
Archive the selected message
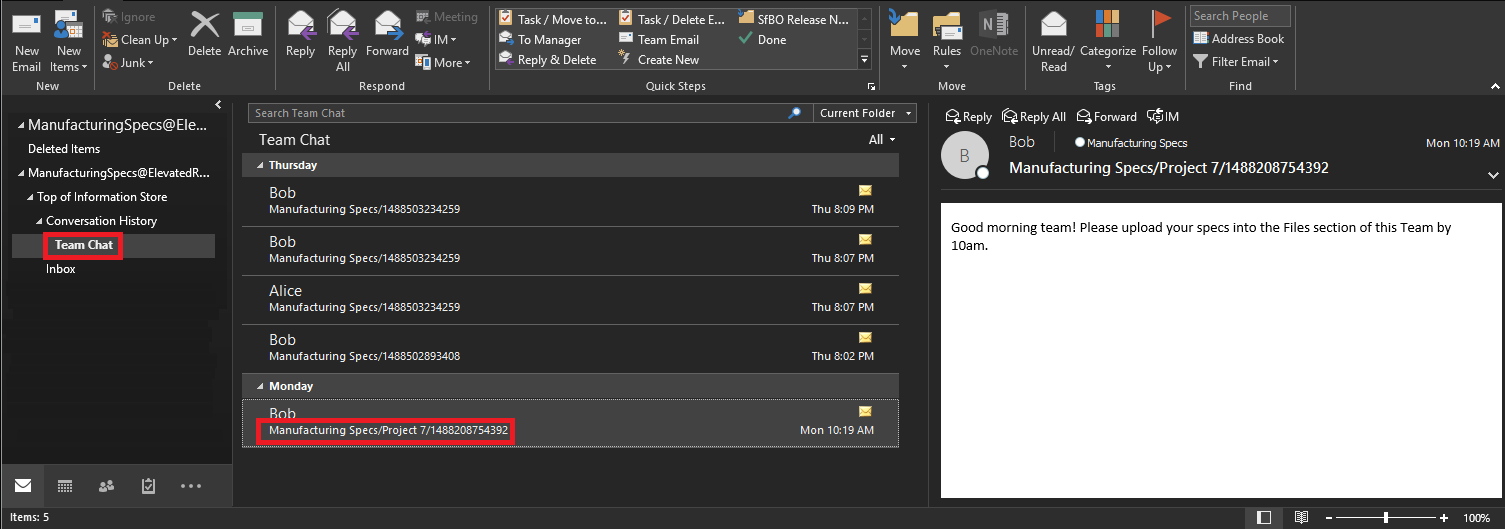(248, 35)
